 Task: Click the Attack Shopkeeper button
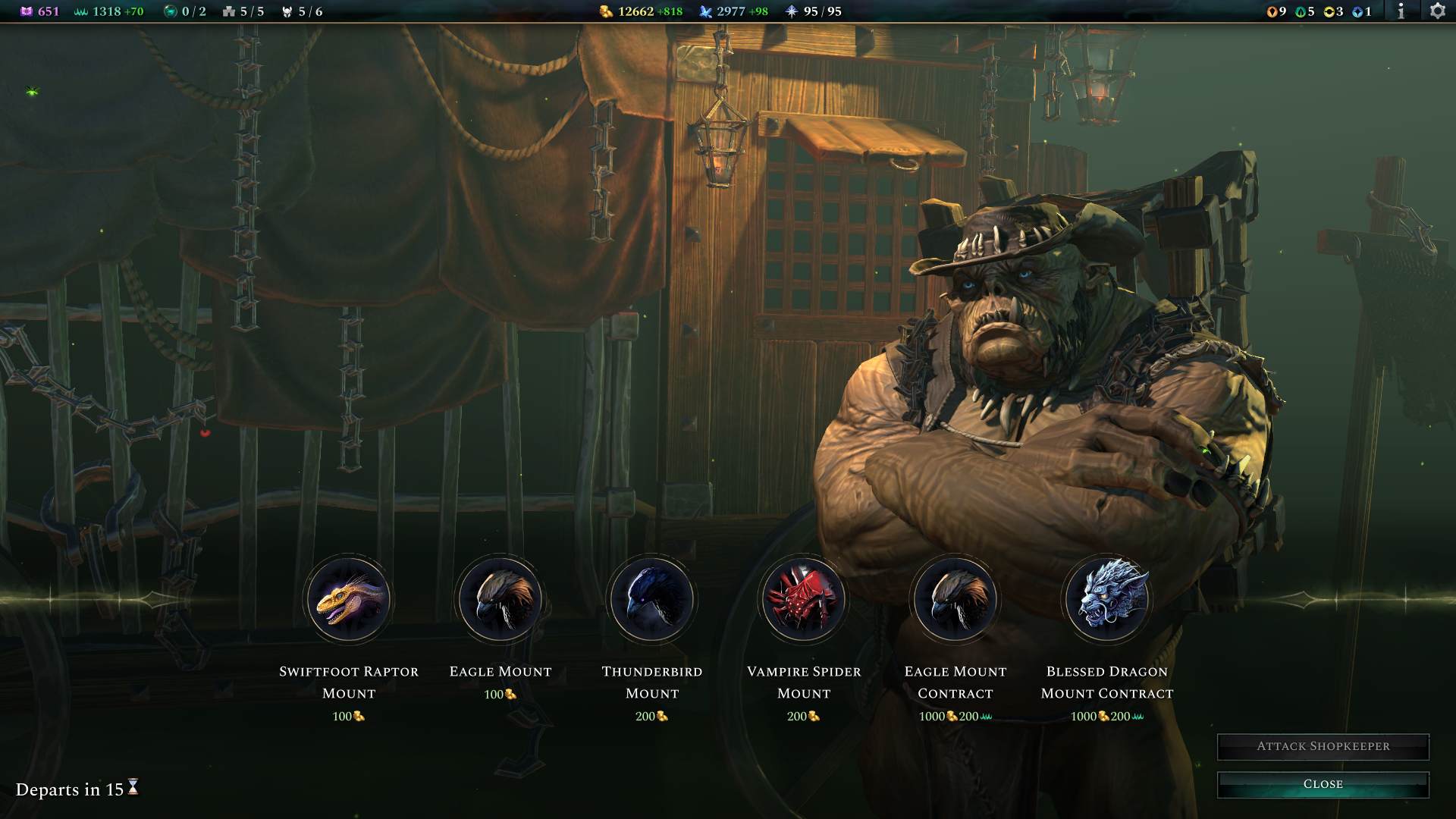point(1323,746)
